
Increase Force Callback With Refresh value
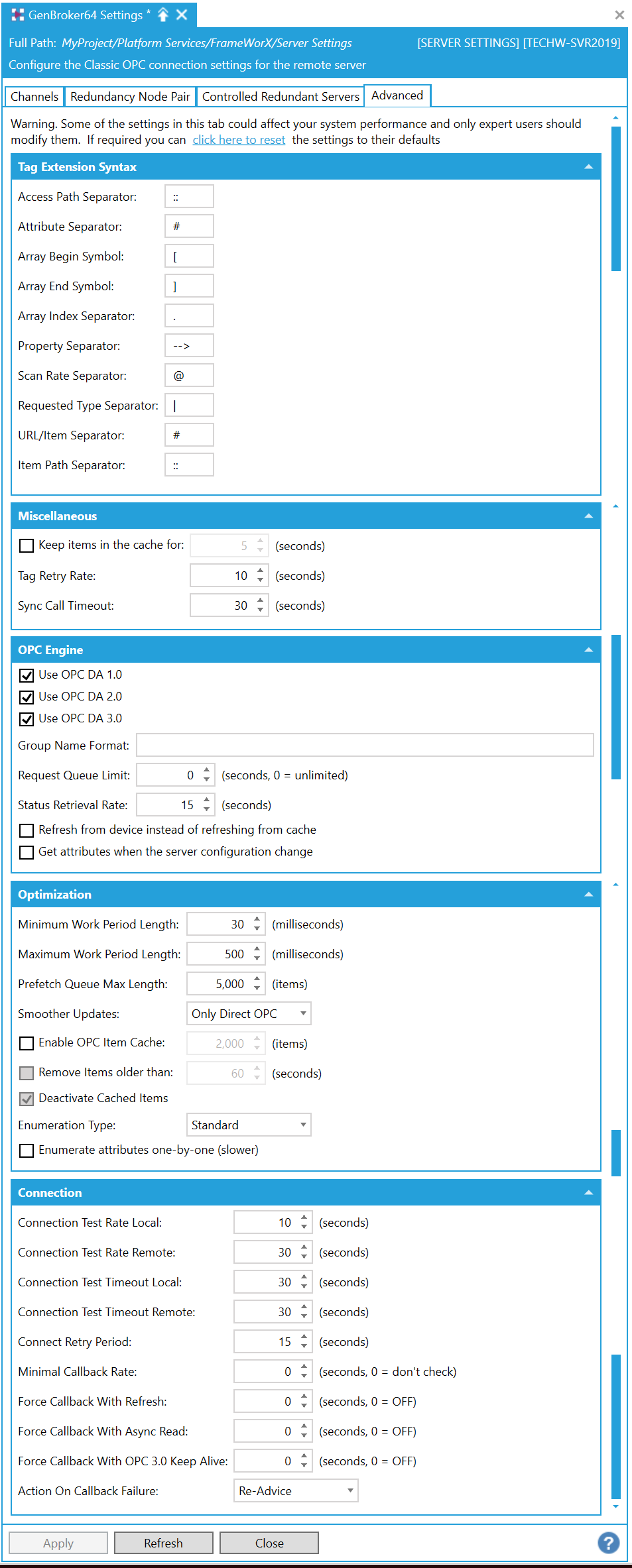tap(304, 1396)
